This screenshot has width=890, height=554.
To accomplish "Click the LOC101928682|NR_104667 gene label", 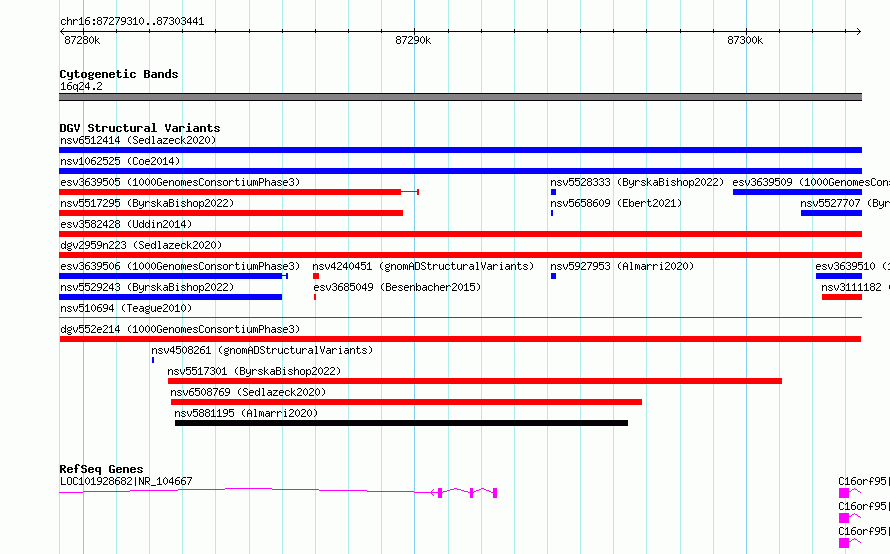I will pos(126,481).
